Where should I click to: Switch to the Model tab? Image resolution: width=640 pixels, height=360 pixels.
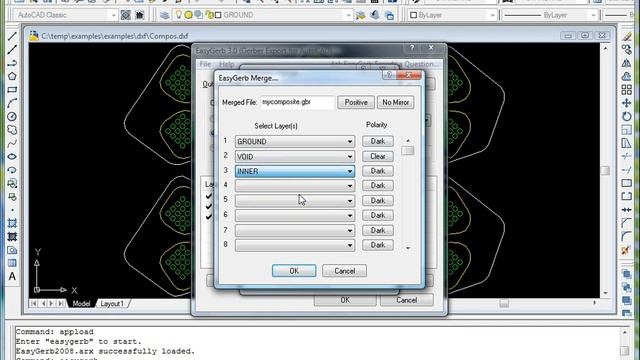click(x=81, y=304)
